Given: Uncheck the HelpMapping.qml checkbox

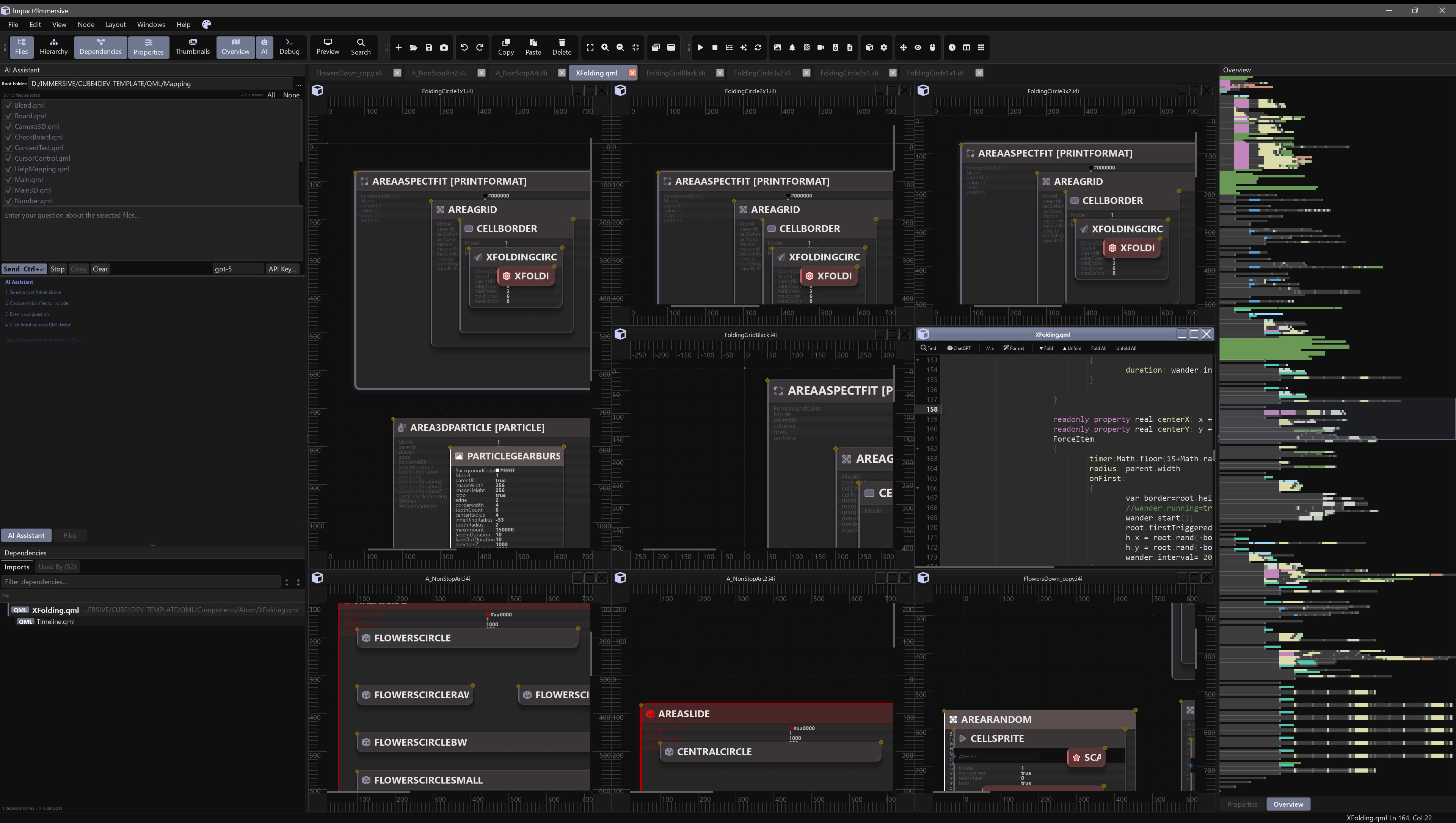Looking at the screenshot, I should 8,169.
